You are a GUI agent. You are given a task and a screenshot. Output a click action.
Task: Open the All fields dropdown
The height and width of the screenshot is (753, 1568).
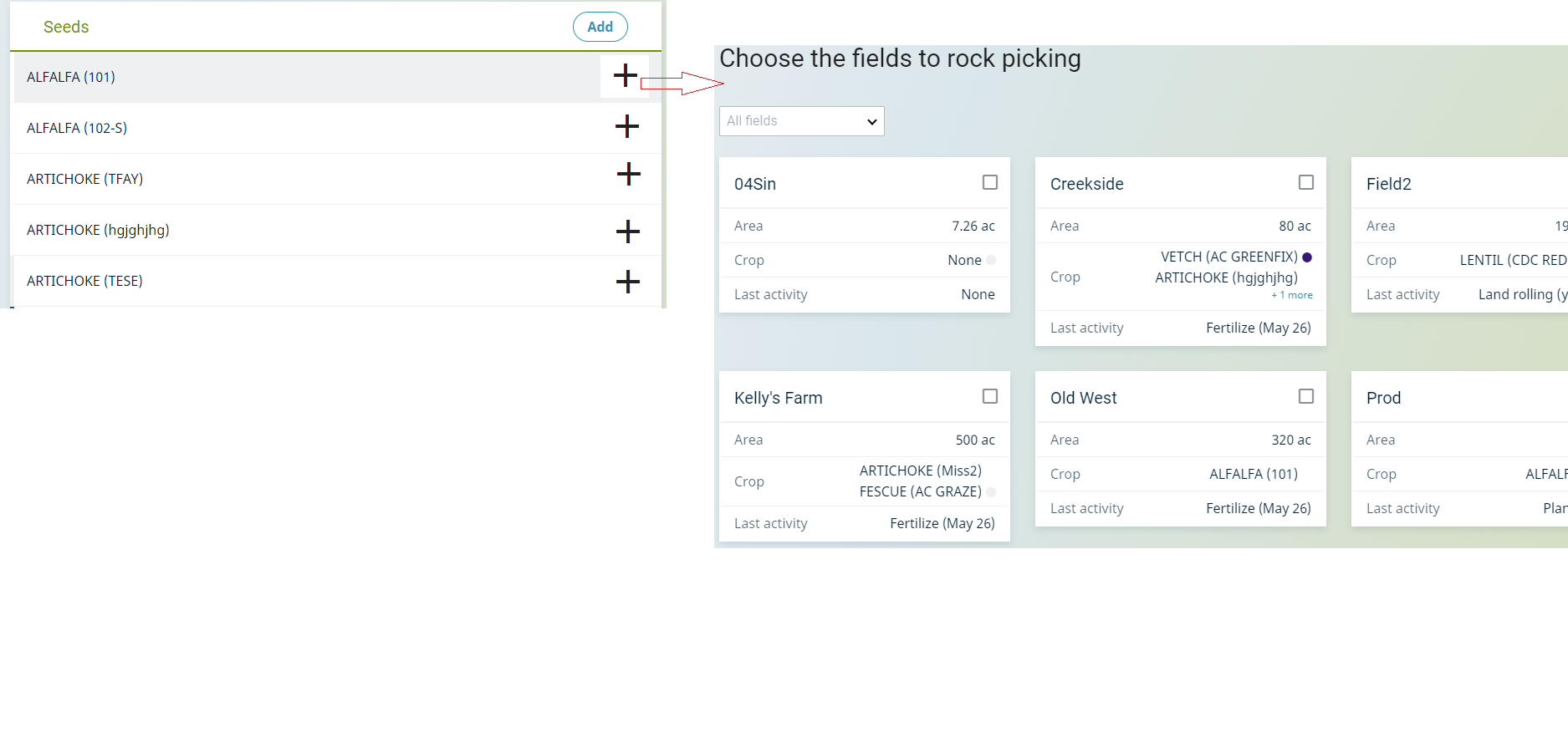[801, 121]
